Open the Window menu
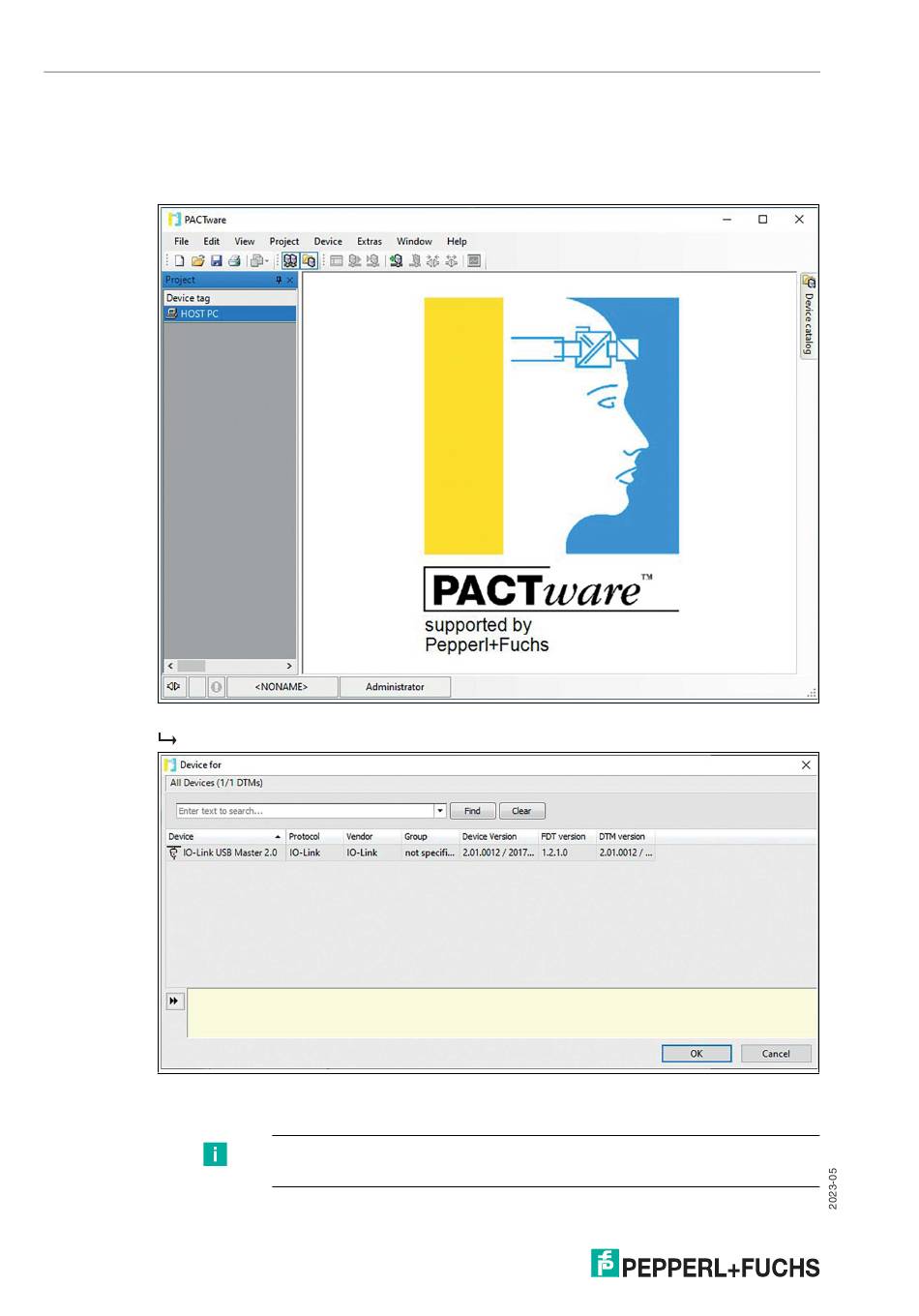The height and width of the screenshot is (1316, 919). coord(414,242)
